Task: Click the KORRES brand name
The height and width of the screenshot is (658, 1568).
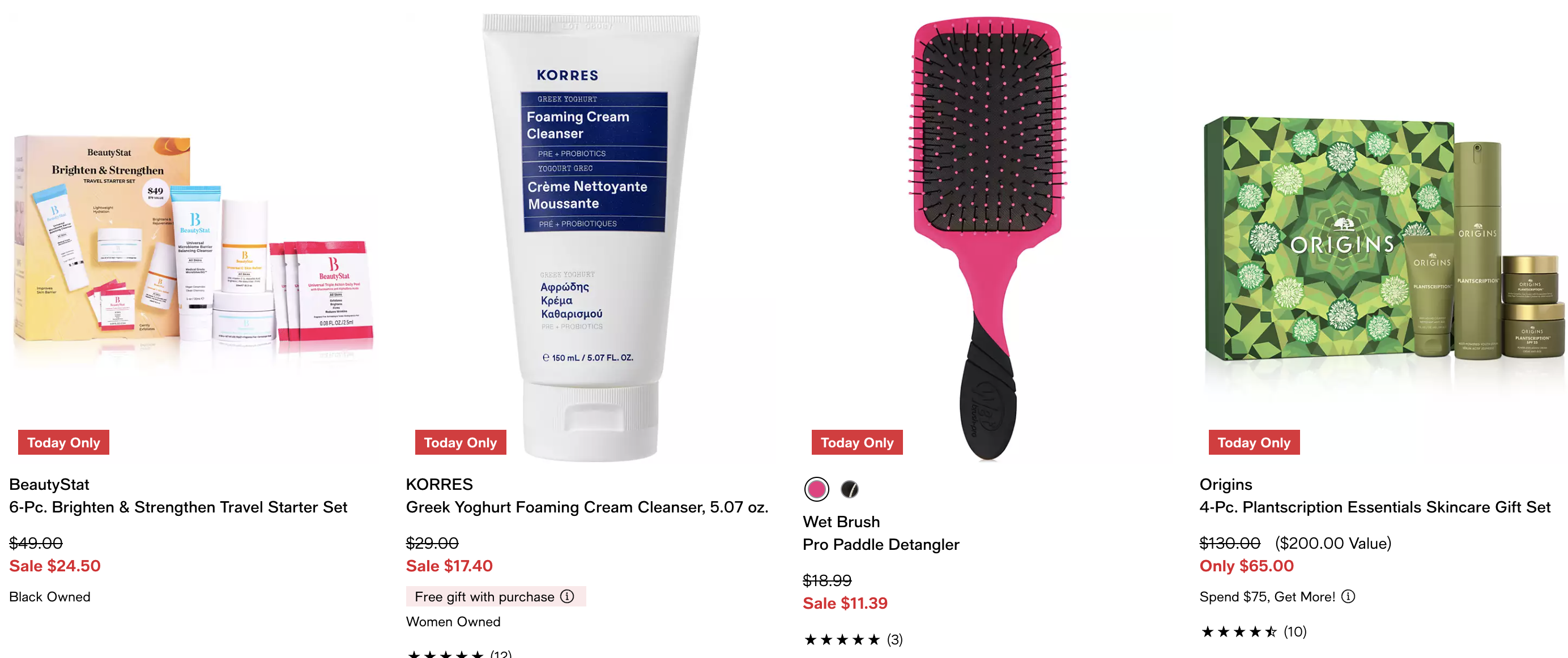Action: pos(439,485)
